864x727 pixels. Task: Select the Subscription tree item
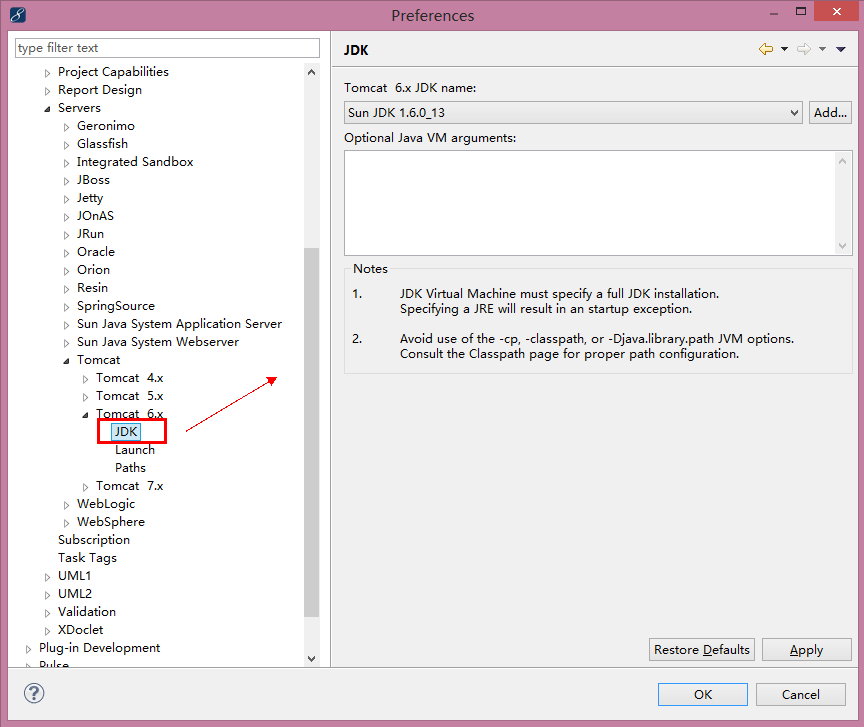(94, 540)
